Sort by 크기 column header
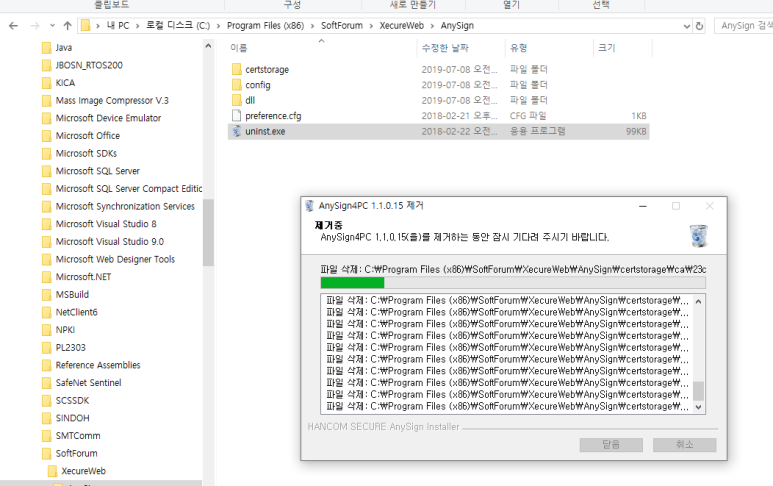This screenshot has width=773, height=486. tap(606, 48)
